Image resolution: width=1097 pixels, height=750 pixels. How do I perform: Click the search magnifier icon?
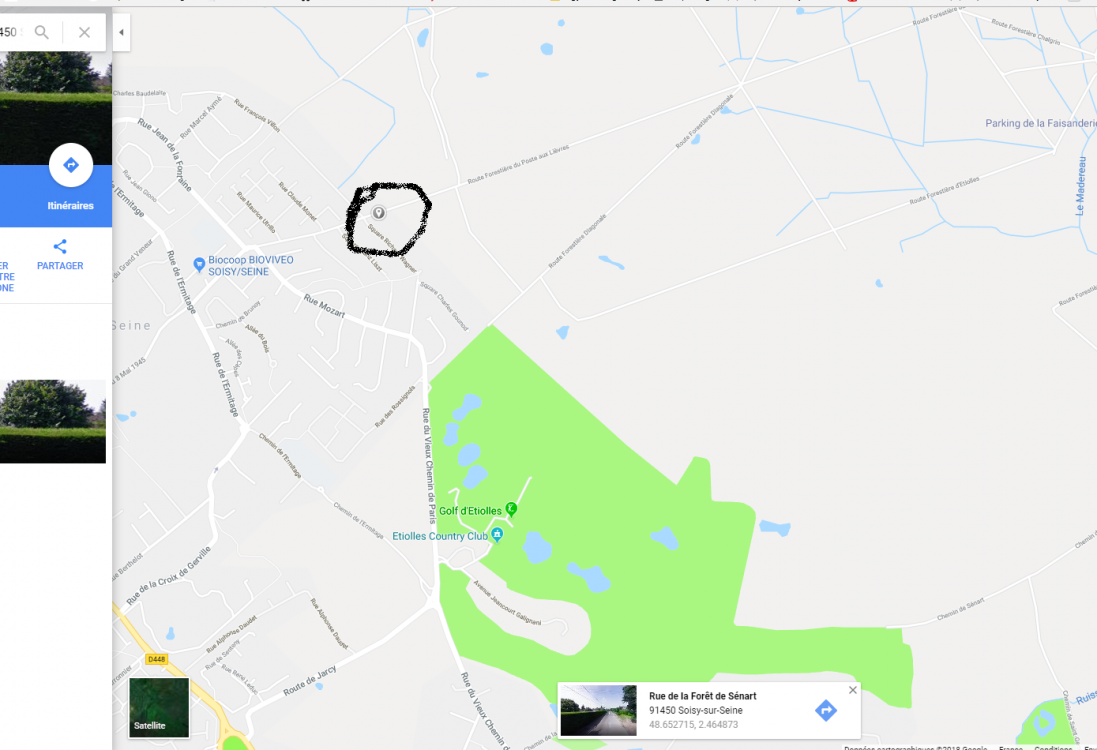[x=42, y=32]
